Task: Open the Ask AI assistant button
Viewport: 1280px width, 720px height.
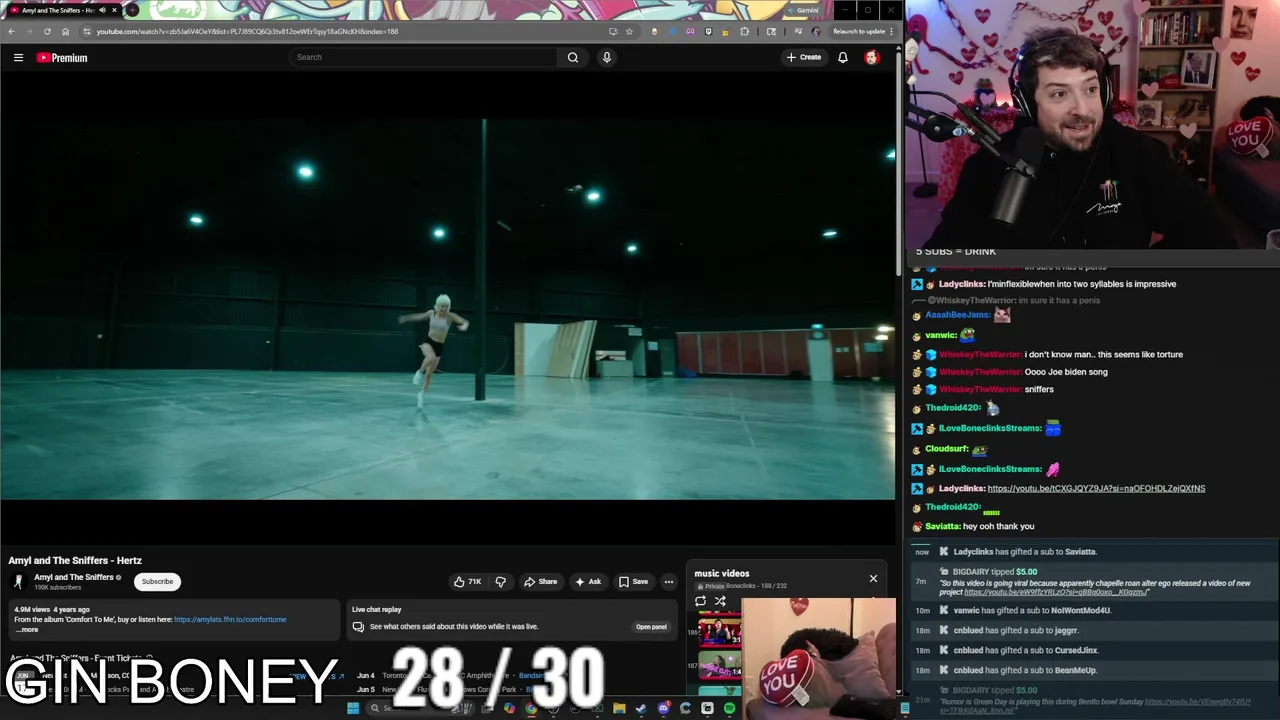Action: tap(588, 582)
